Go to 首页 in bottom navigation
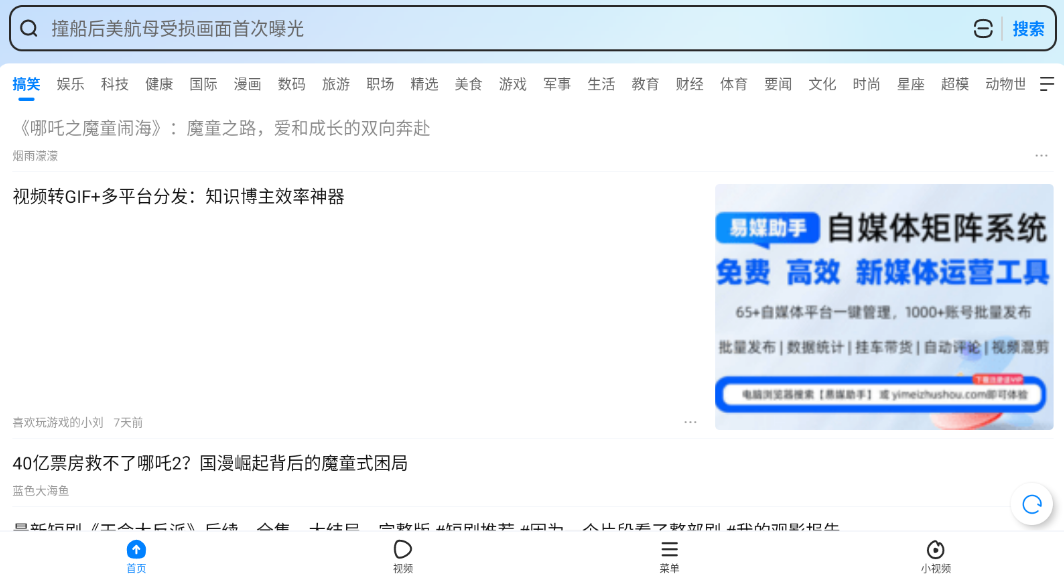Screen dimensions: 1064x577 point(136,557)
